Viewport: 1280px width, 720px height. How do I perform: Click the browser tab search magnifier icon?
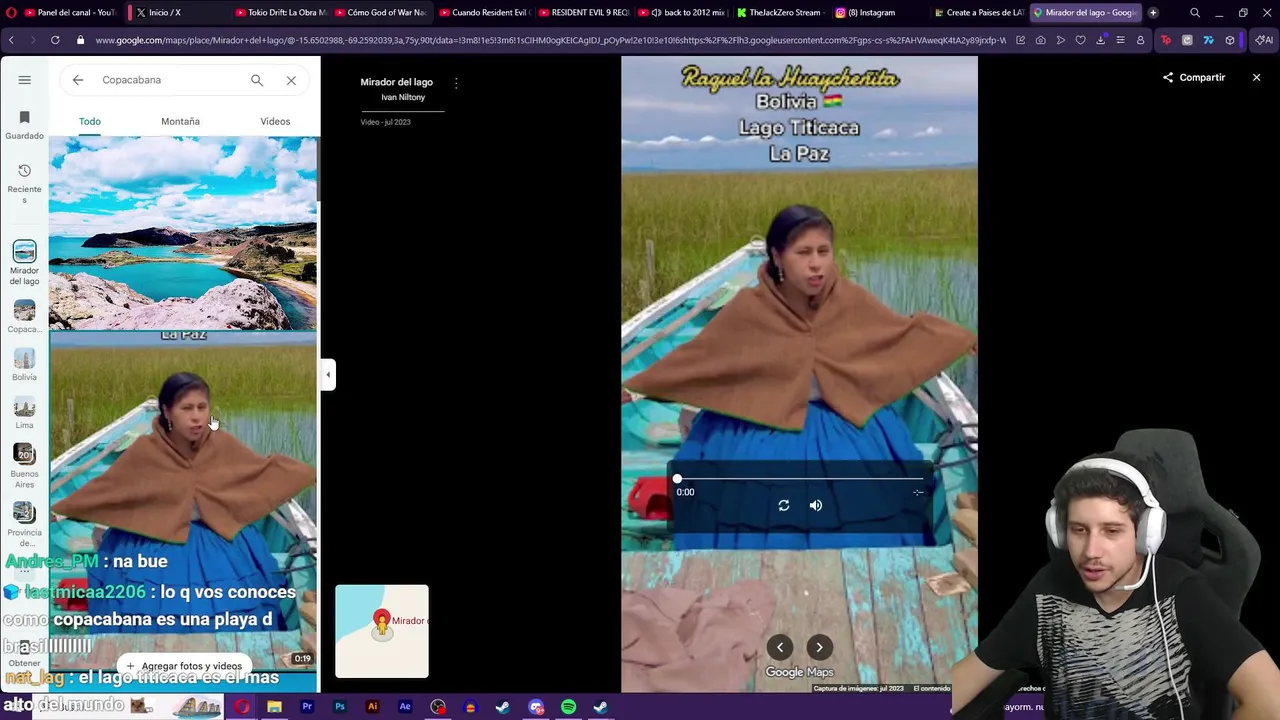(1195, 13)
